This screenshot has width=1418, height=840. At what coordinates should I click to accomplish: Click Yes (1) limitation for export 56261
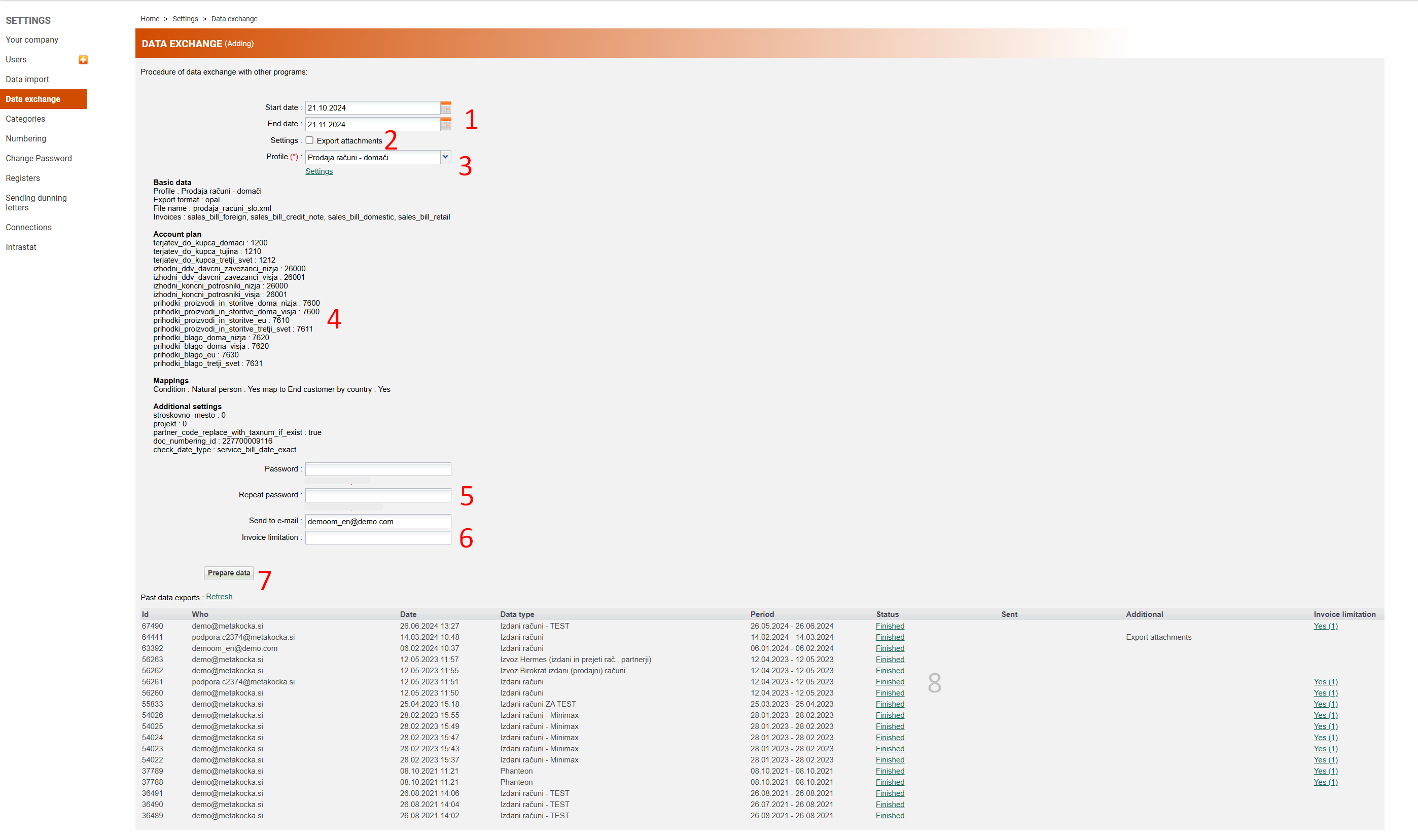(x=1325, y=681)
